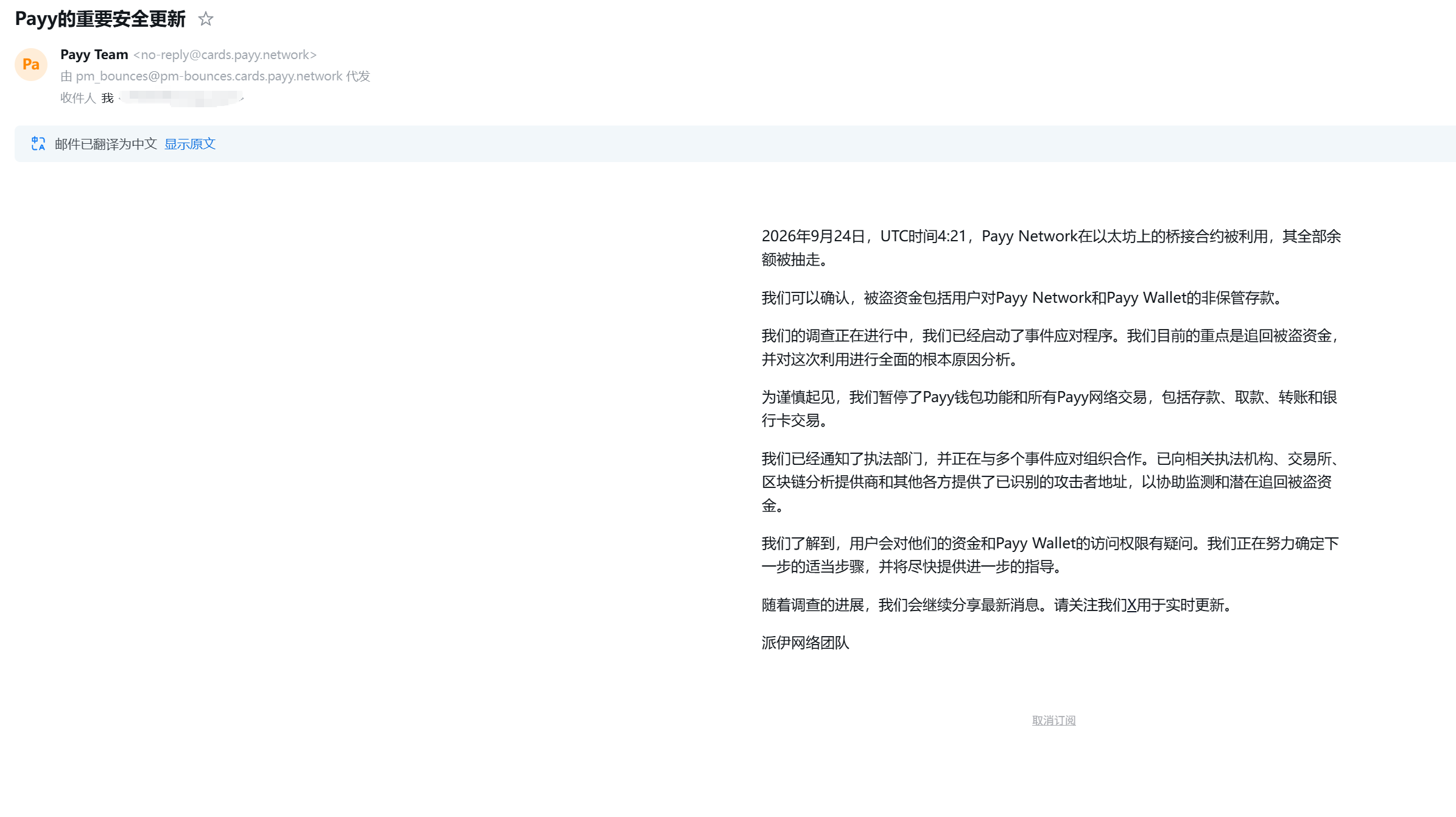Click the no-reply@cards.payy.network sender address

225,55
